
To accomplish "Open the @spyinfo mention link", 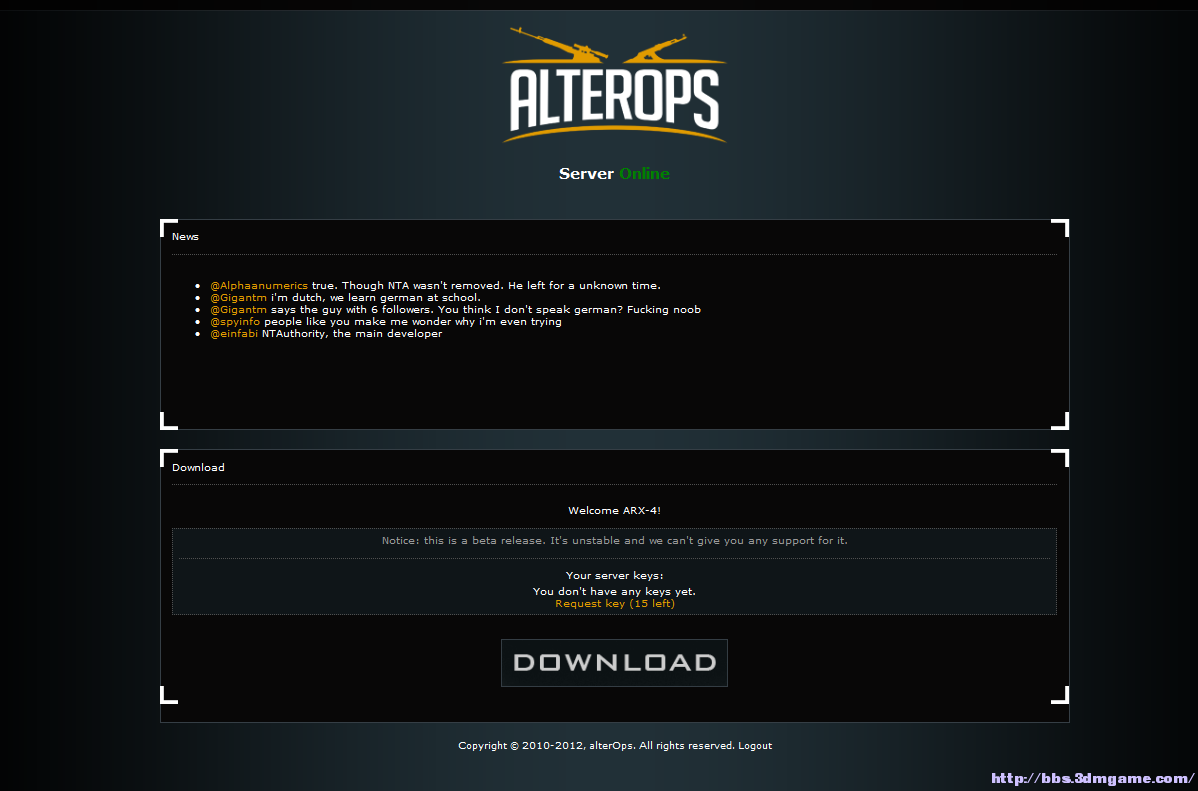I will tap(235, 322).
